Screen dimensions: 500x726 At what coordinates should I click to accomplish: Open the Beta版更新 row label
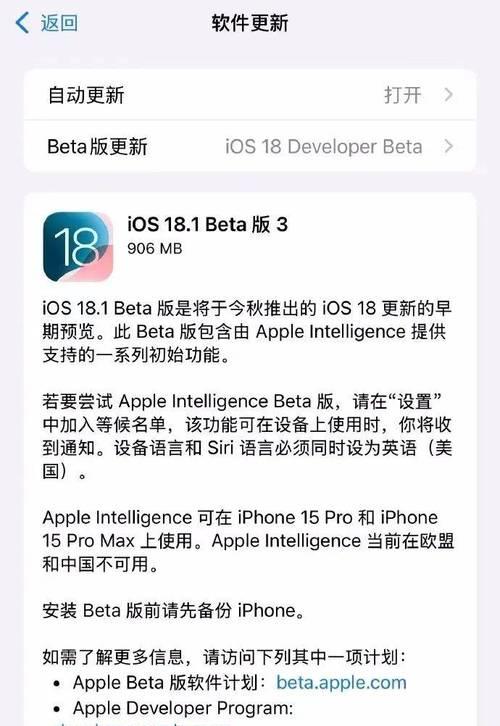click(97, 147)
